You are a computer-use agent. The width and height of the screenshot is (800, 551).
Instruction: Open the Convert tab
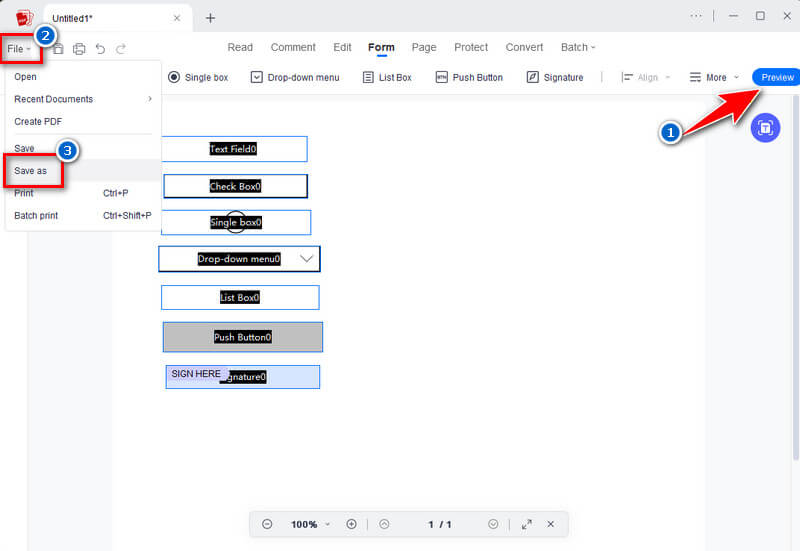pyautogui.click(x=524, y=47)
